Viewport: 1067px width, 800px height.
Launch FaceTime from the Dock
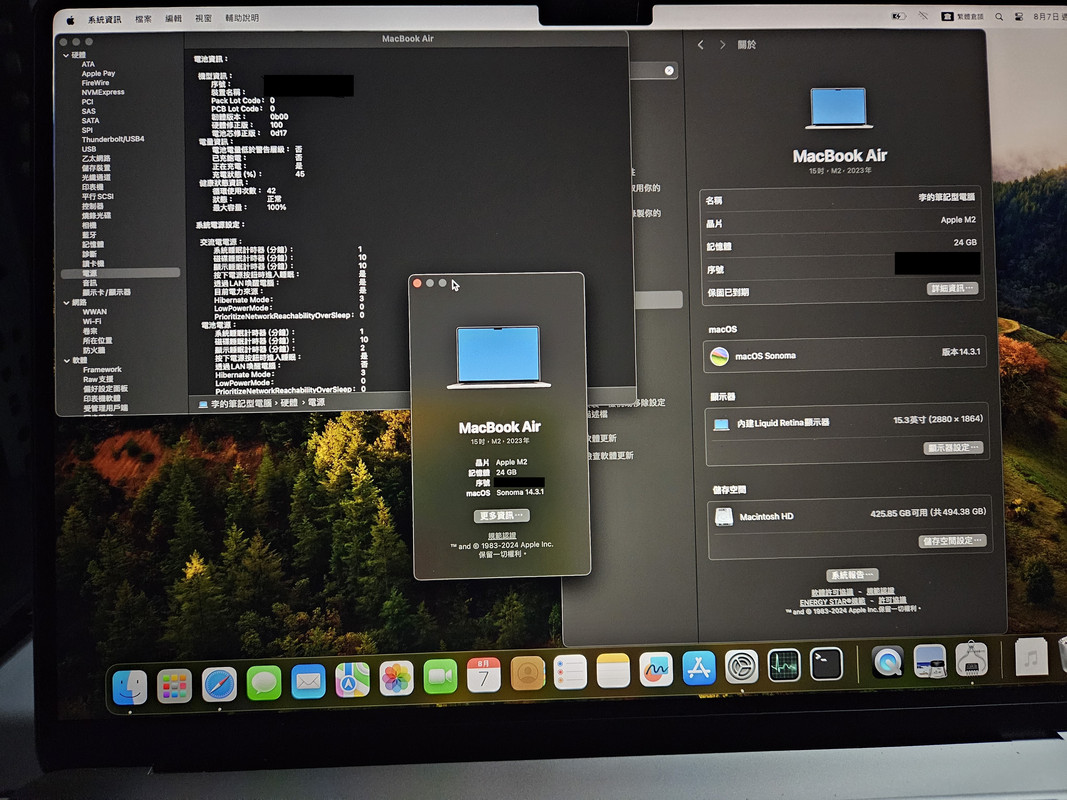coord(440,678)
